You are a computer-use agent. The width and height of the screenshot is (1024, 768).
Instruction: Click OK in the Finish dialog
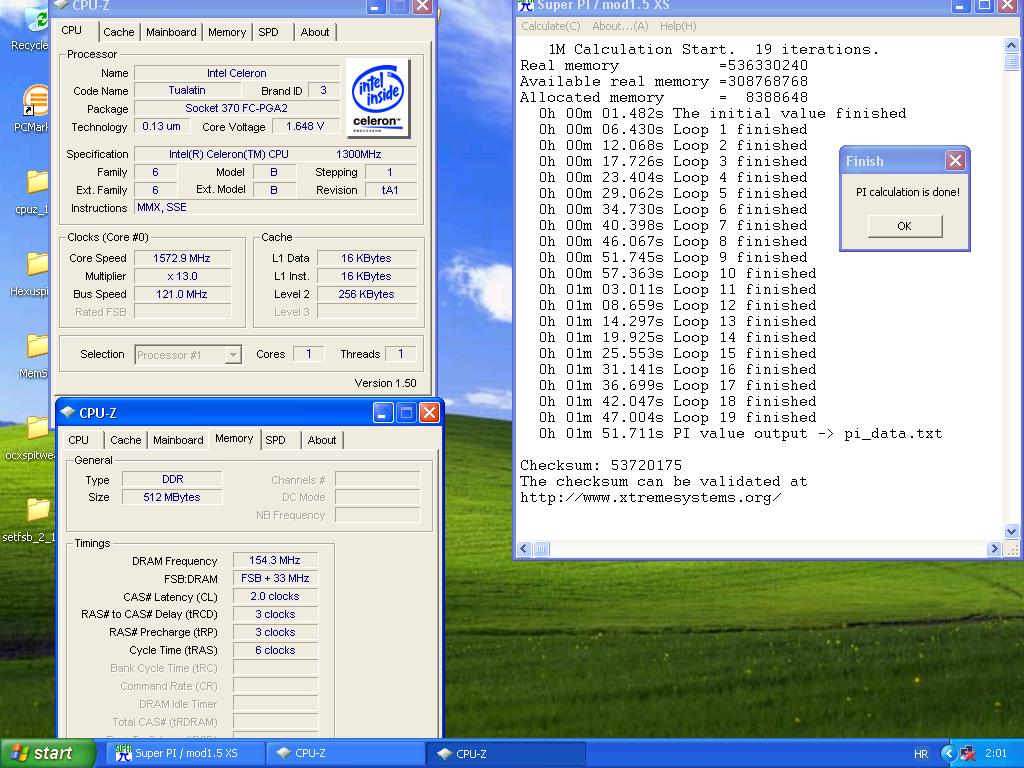coord(904,226)
